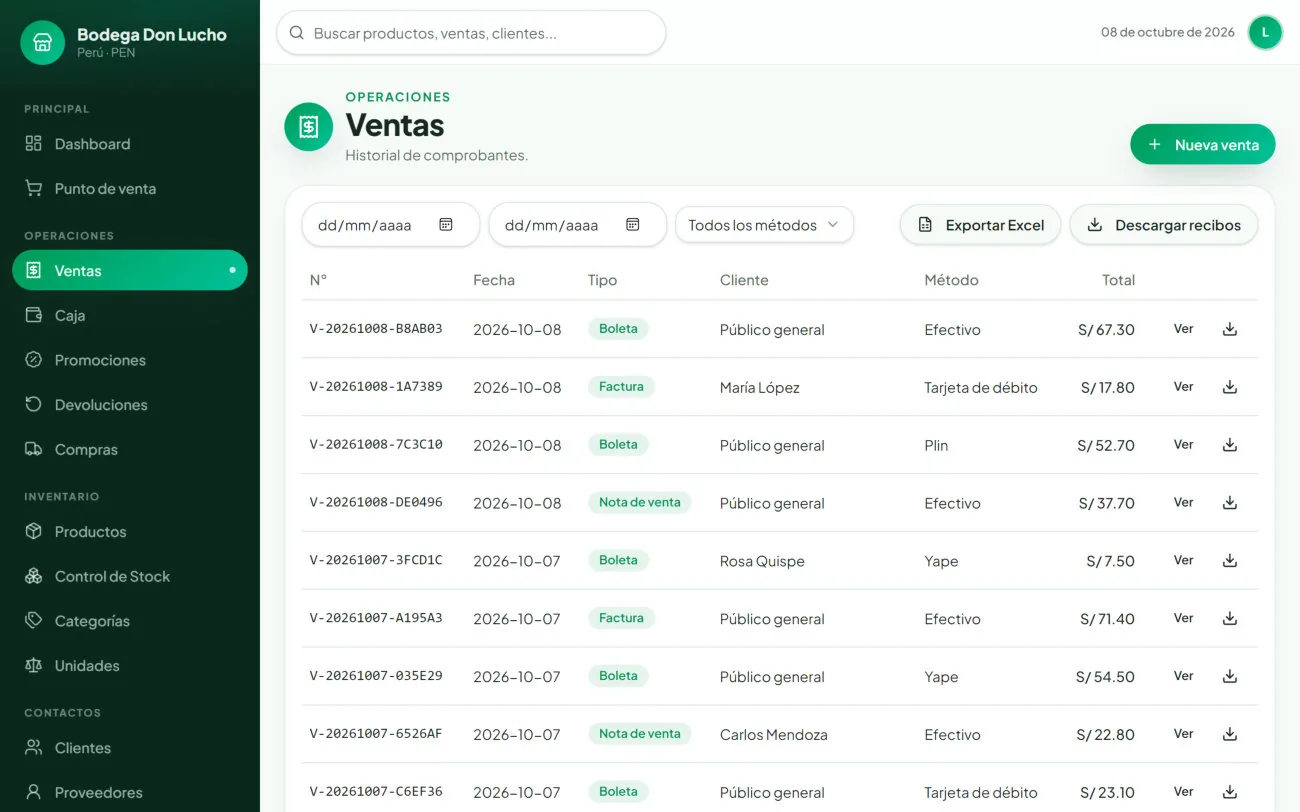Image resolution: width=1300 pixels, height=812 pixels.
Task: Open the Productos inventory page
Action: pos(130,532)
